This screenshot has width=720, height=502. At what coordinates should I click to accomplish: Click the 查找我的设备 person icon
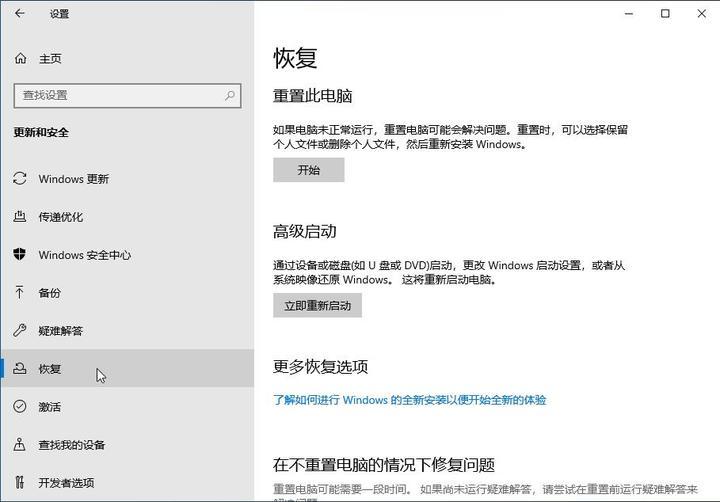tap(20, 445)
